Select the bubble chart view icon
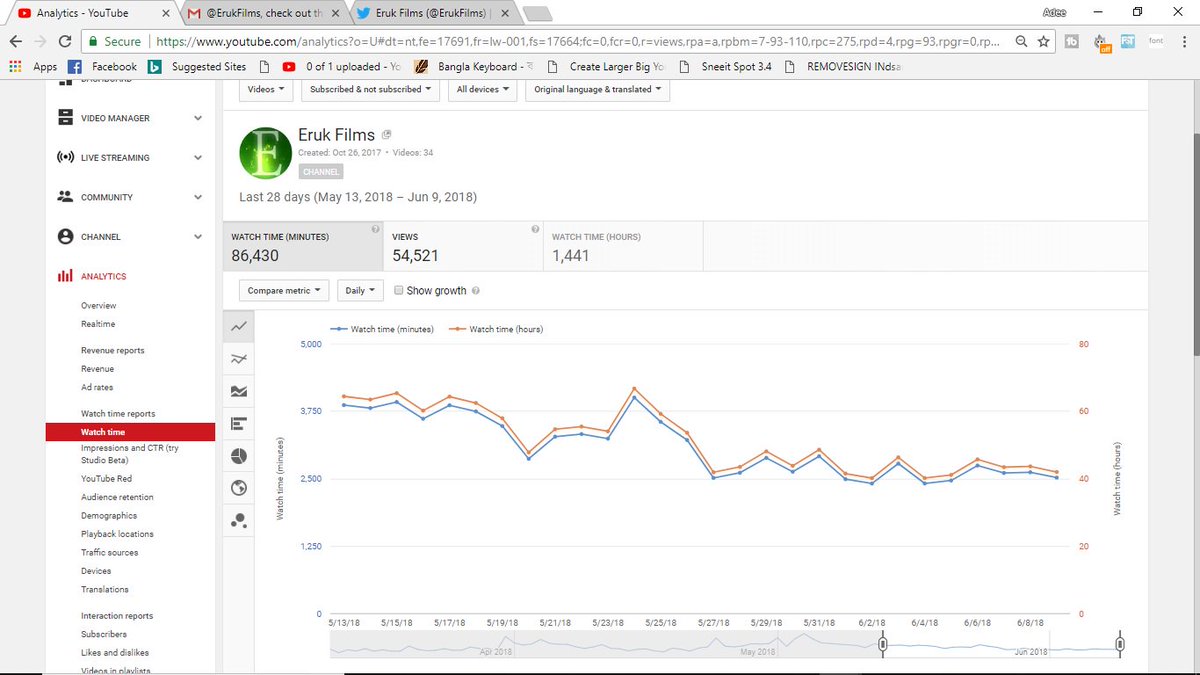 point(238,521)
